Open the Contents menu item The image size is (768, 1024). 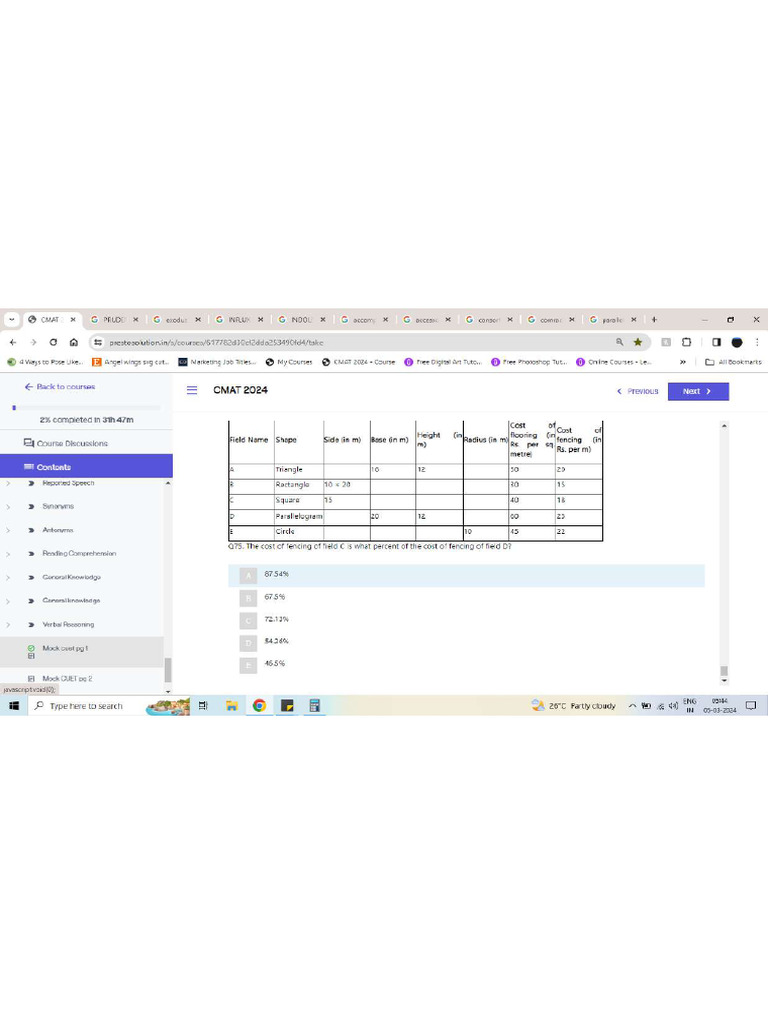(x=86, y=467)
